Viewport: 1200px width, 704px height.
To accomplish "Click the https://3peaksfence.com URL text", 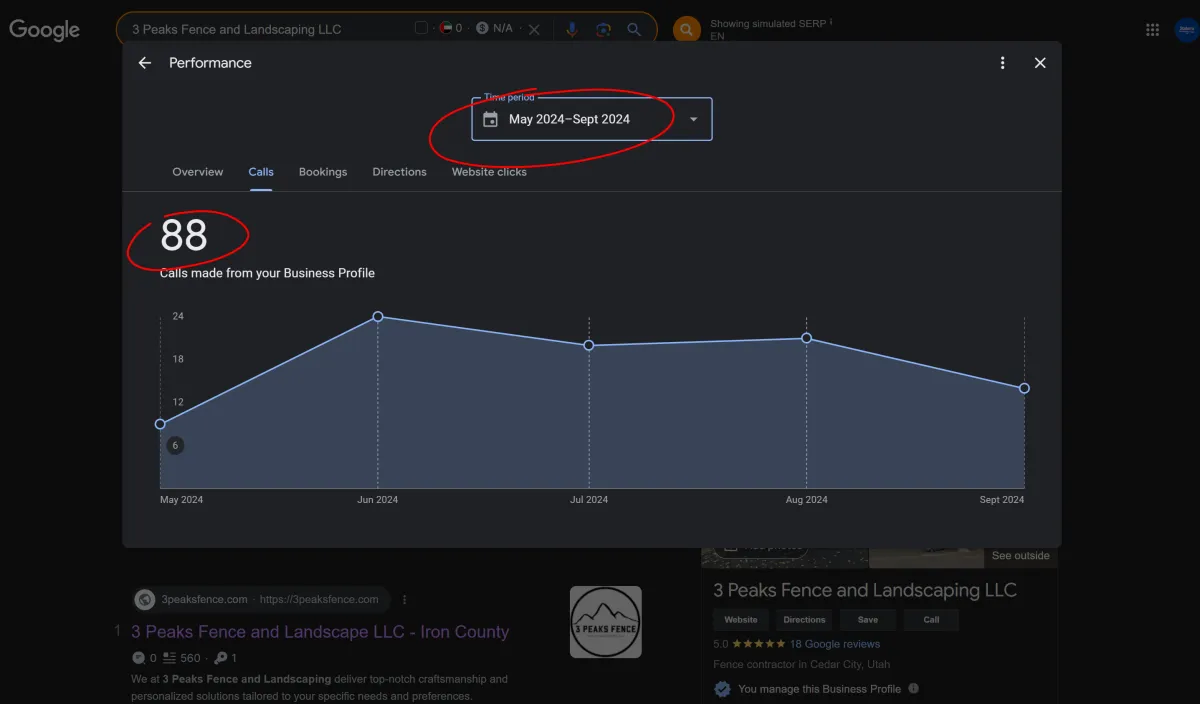I will (319, 600).
